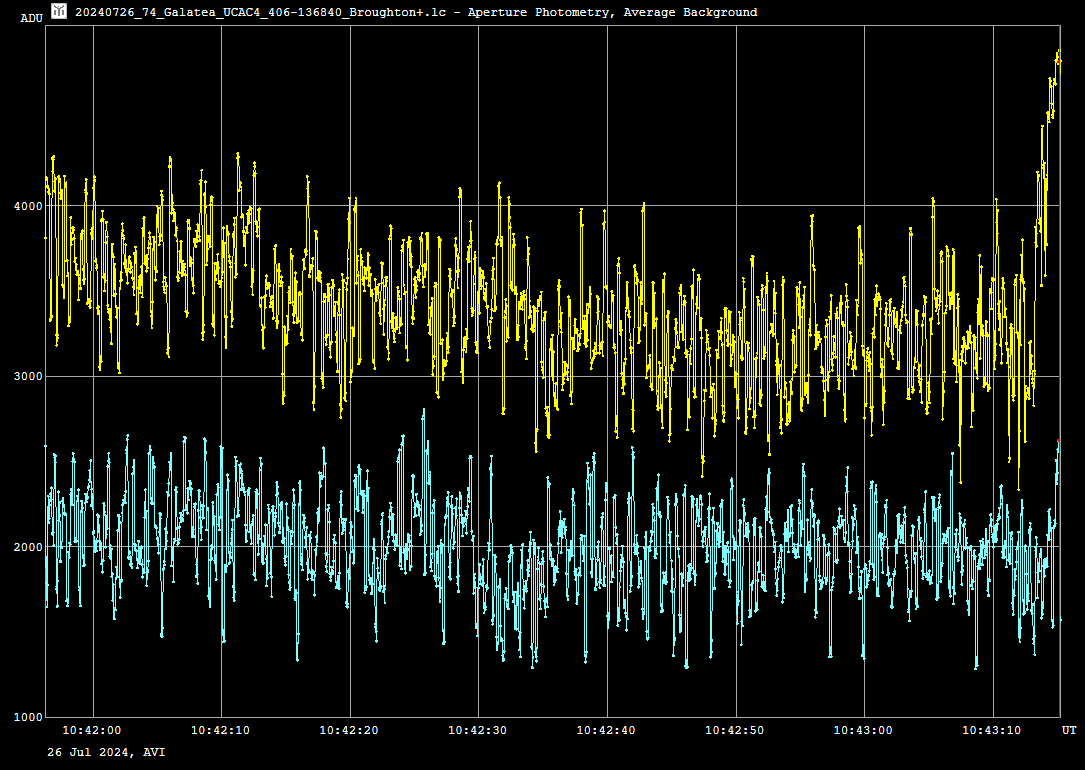The image size is (1085, 770).
Task: Click the 10:42:10 time label
Action: 221,730
